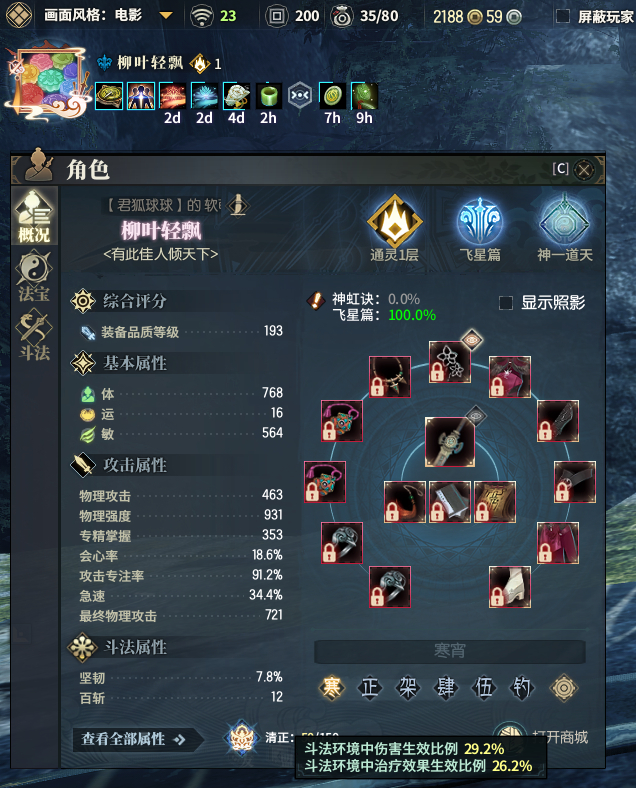Viewport: 636px width, 788px height.
Task: Click the 清正 lotus progress icon
Action: [x=242, y=738]
